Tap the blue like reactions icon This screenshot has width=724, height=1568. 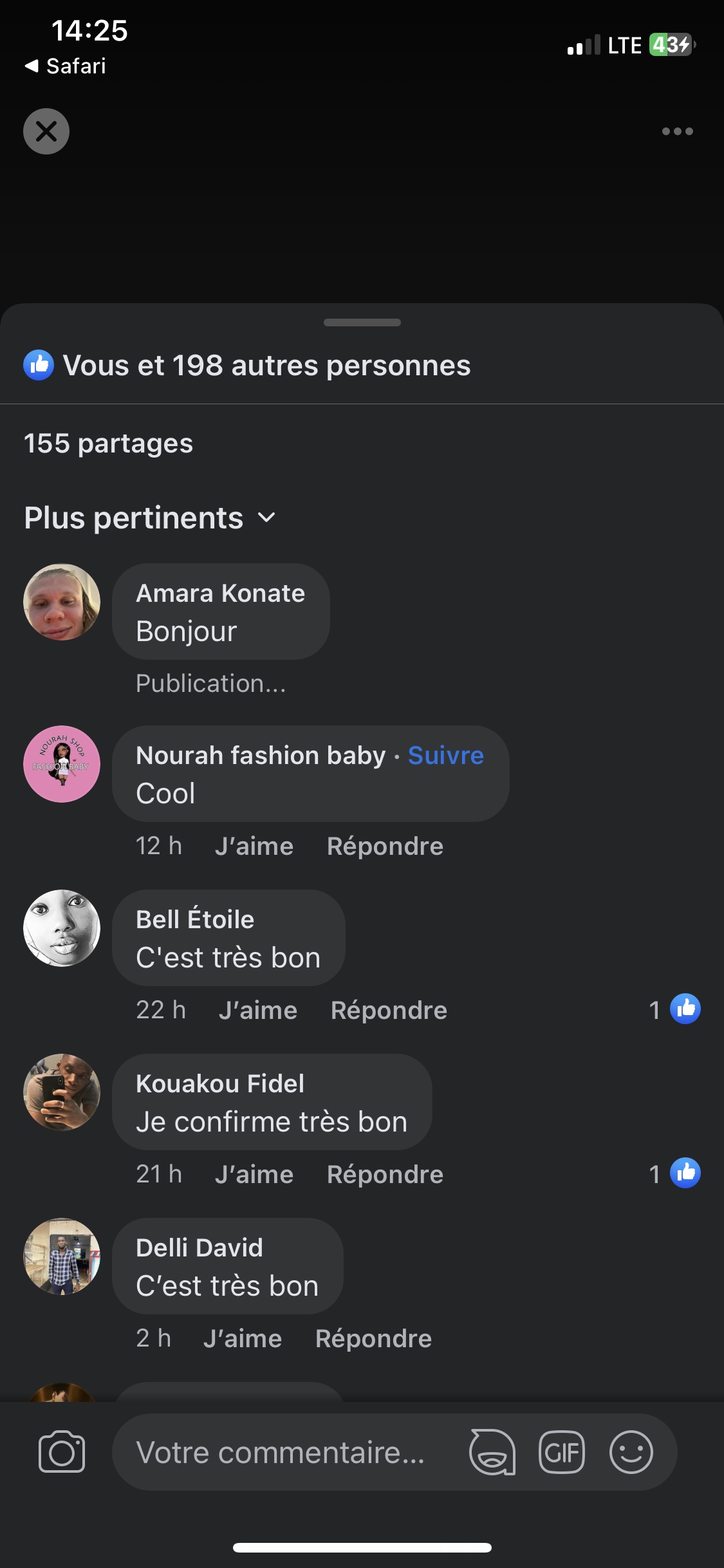(39, 365)
